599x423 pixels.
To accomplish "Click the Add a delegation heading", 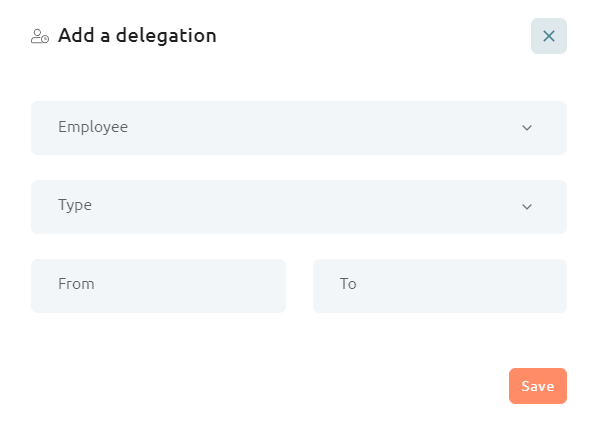I will 137,36.
